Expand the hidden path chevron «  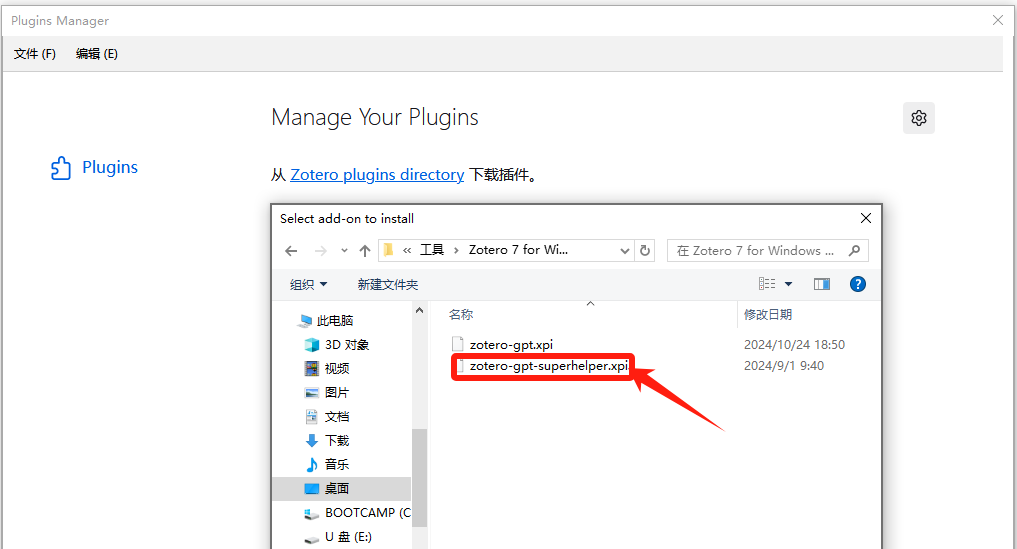[407, 250]
